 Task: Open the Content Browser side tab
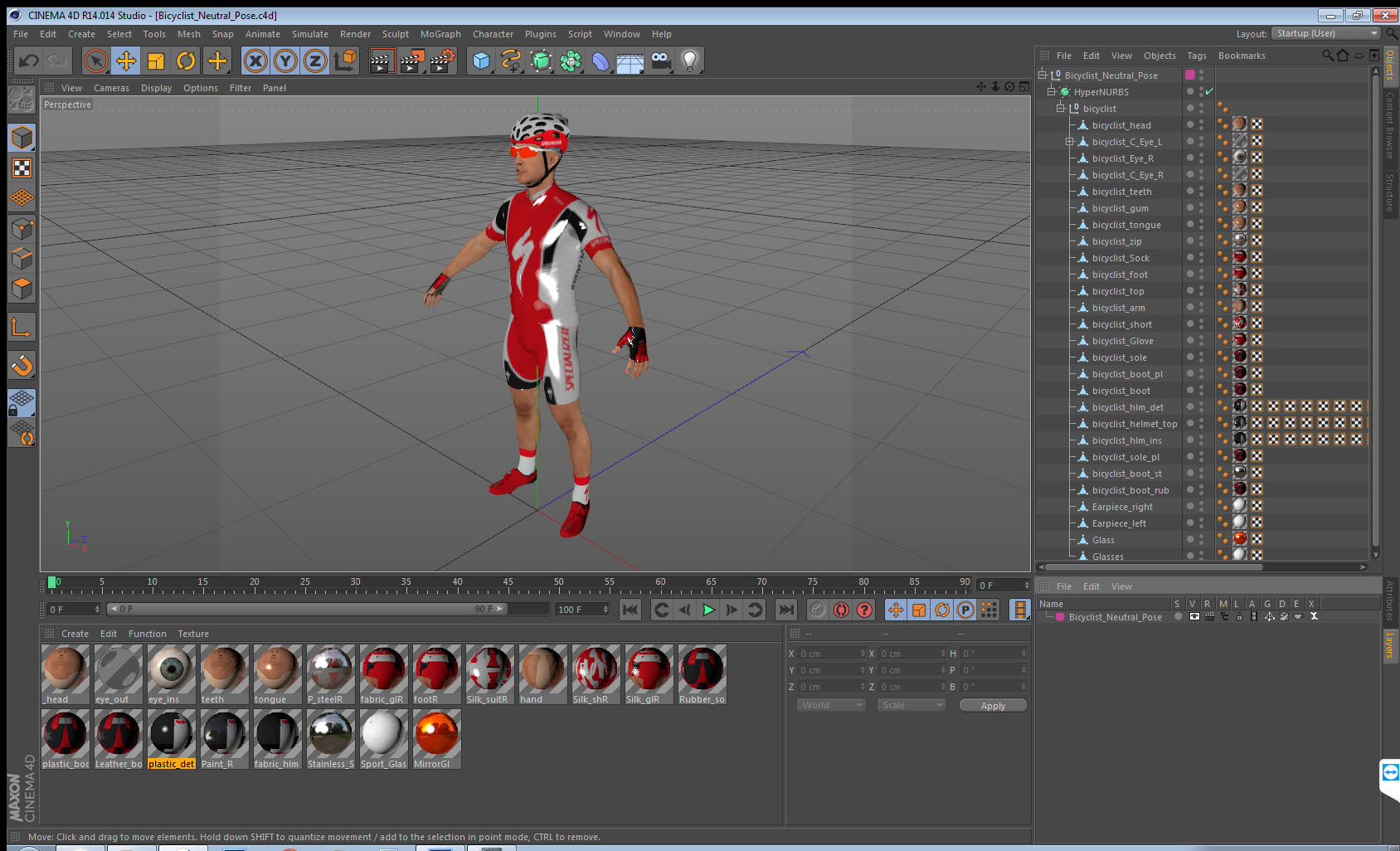(x=1390, y=124)
